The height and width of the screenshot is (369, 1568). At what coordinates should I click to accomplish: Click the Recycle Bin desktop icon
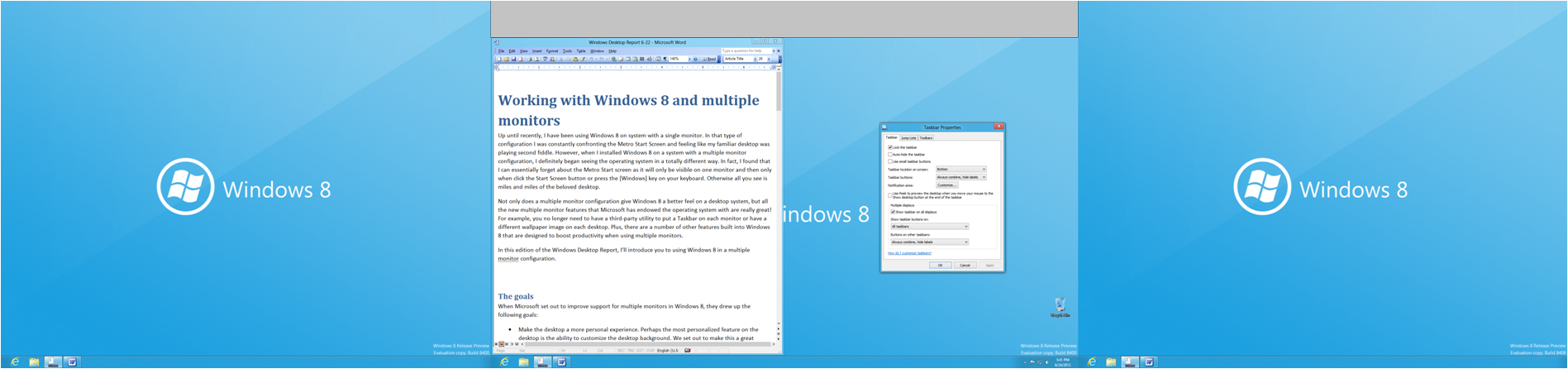coord(1060,305)
